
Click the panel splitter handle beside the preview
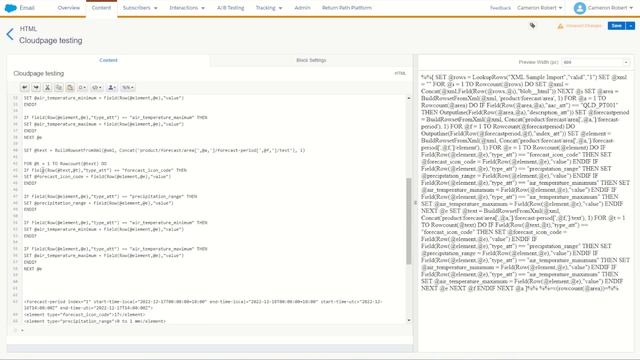(415, 202)
